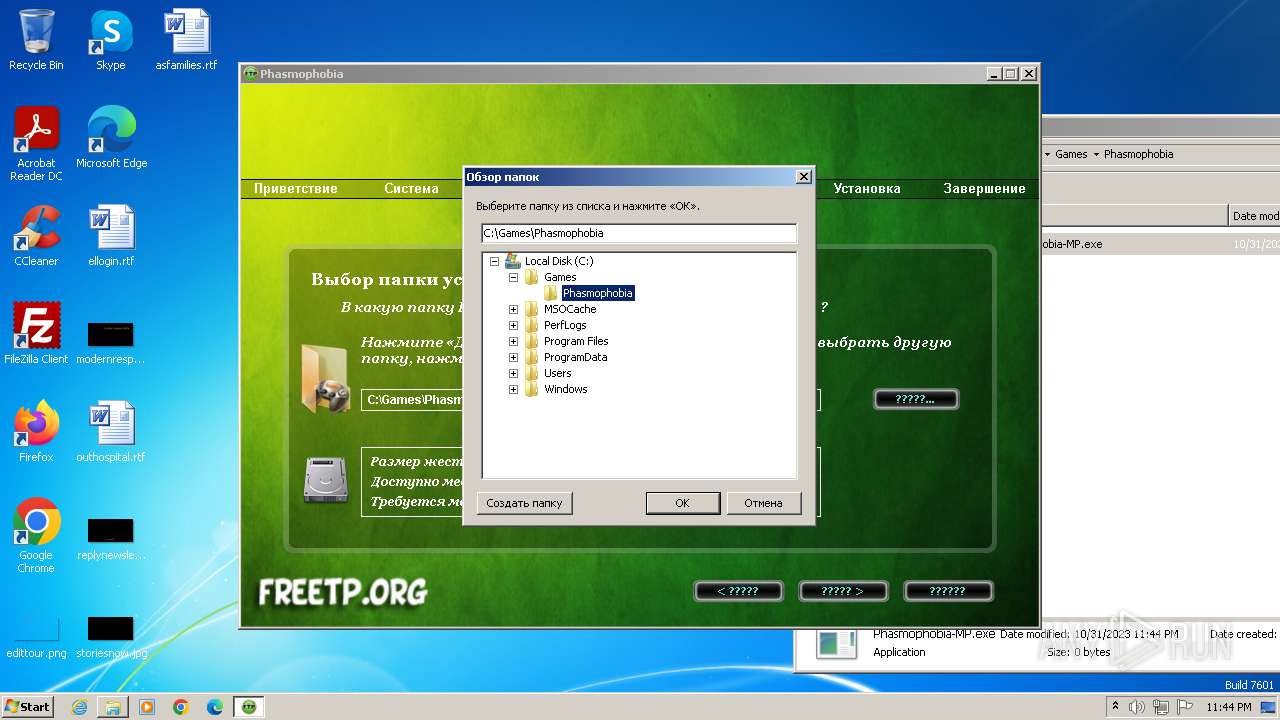This screenshot has height=720, width=1280.
Task: Open the asfamilies.rtf document icon
Action: tap(186, 40)
